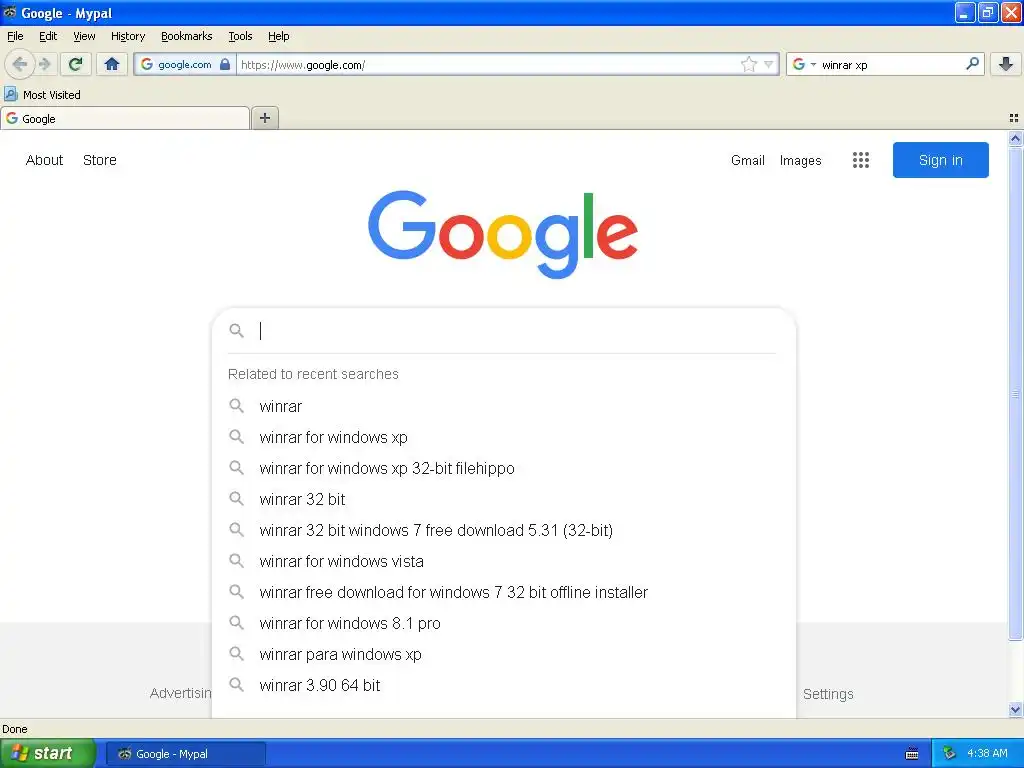
Task: Click the magnifier in the browser search box
Action: [x=972, y=63]
